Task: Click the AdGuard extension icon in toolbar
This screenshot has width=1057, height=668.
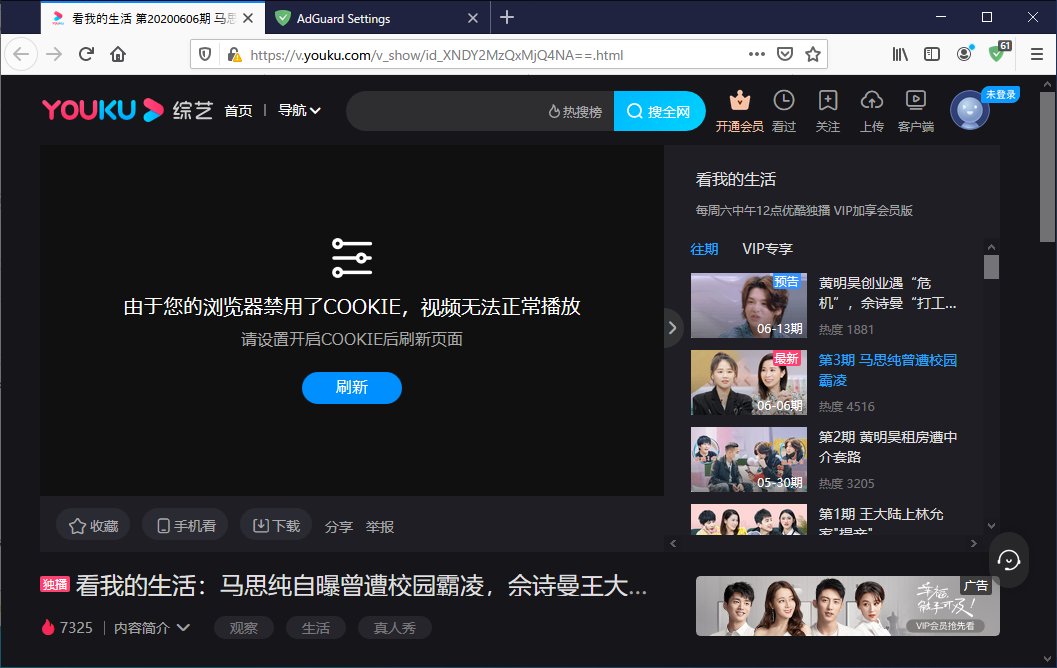Action: coord(998,53)
